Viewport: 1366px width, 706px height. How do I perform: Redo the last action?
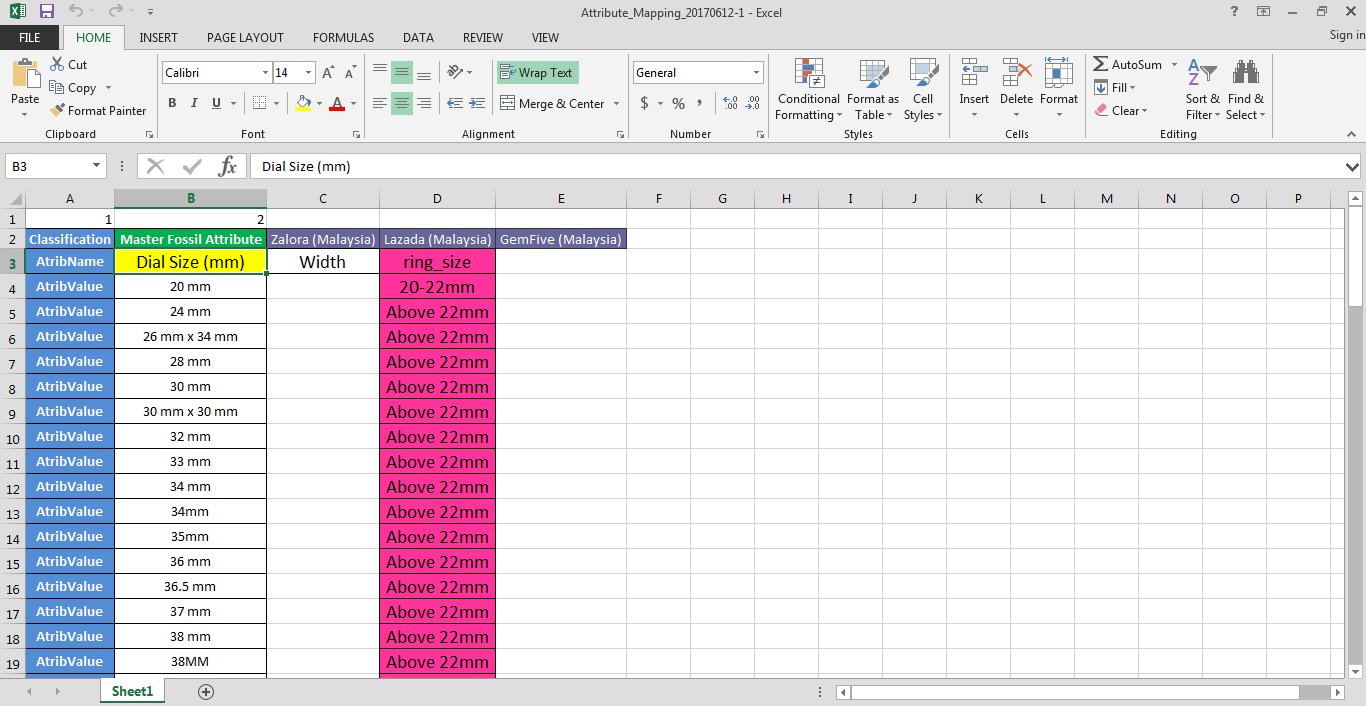[x=115, y=12]
